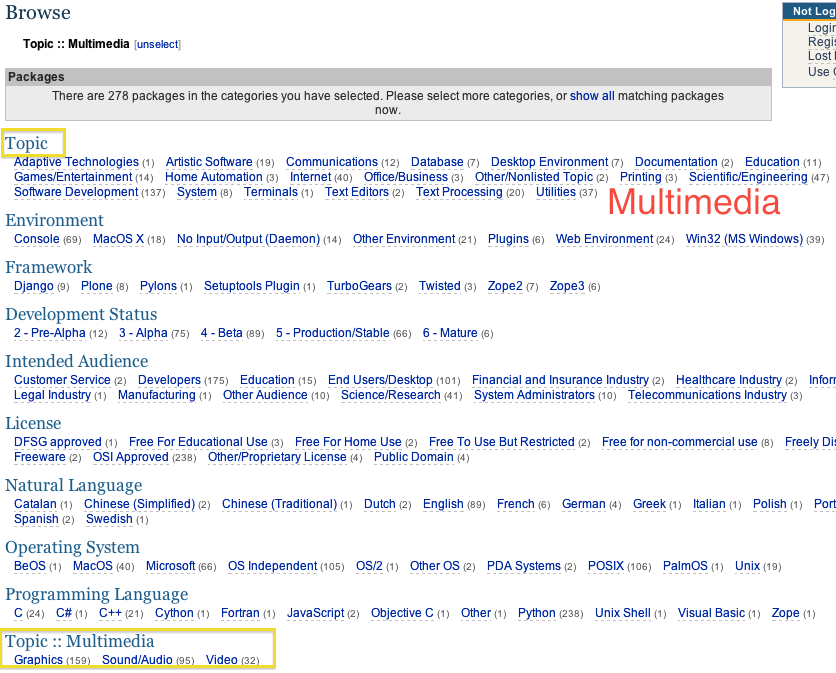Viewport: 836px width, 673px height.
Task: Select POSIX operating system
Action: pyautogui.click(x=606, y=566)
